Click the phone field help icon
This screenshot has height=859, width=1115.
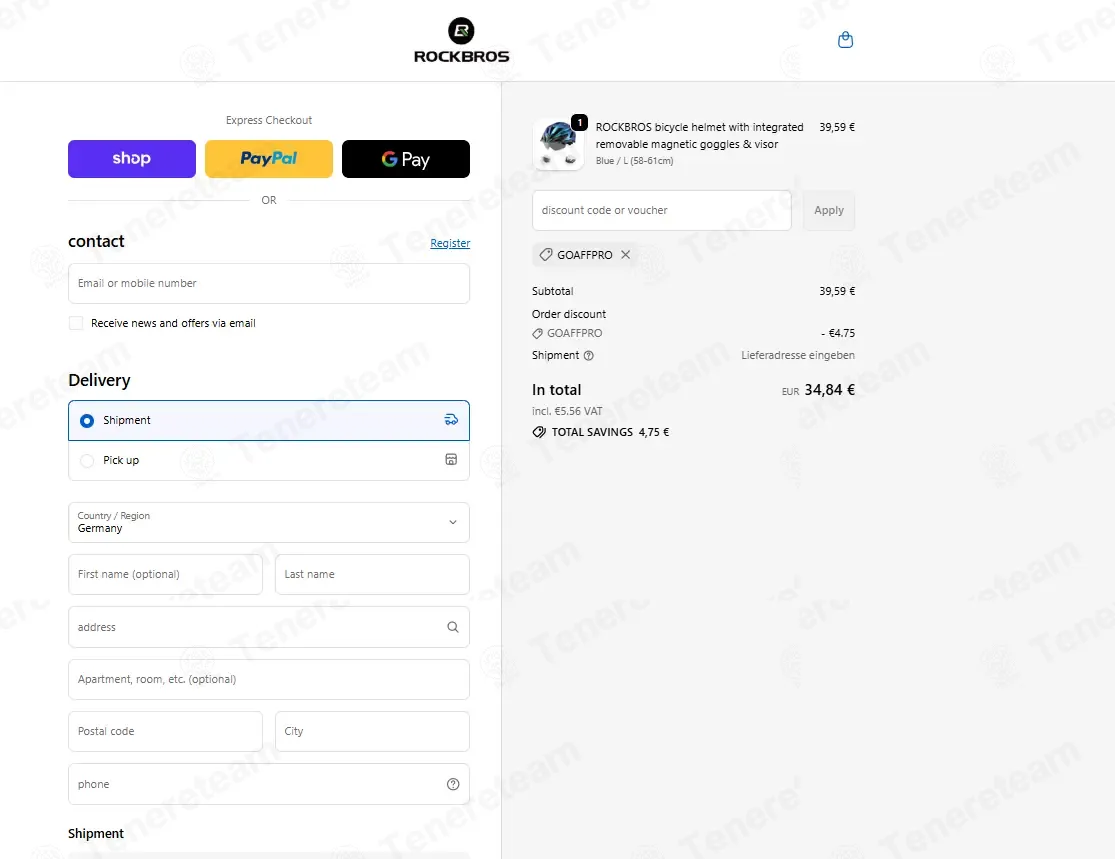pyautogui.click(x=453, y=784)
